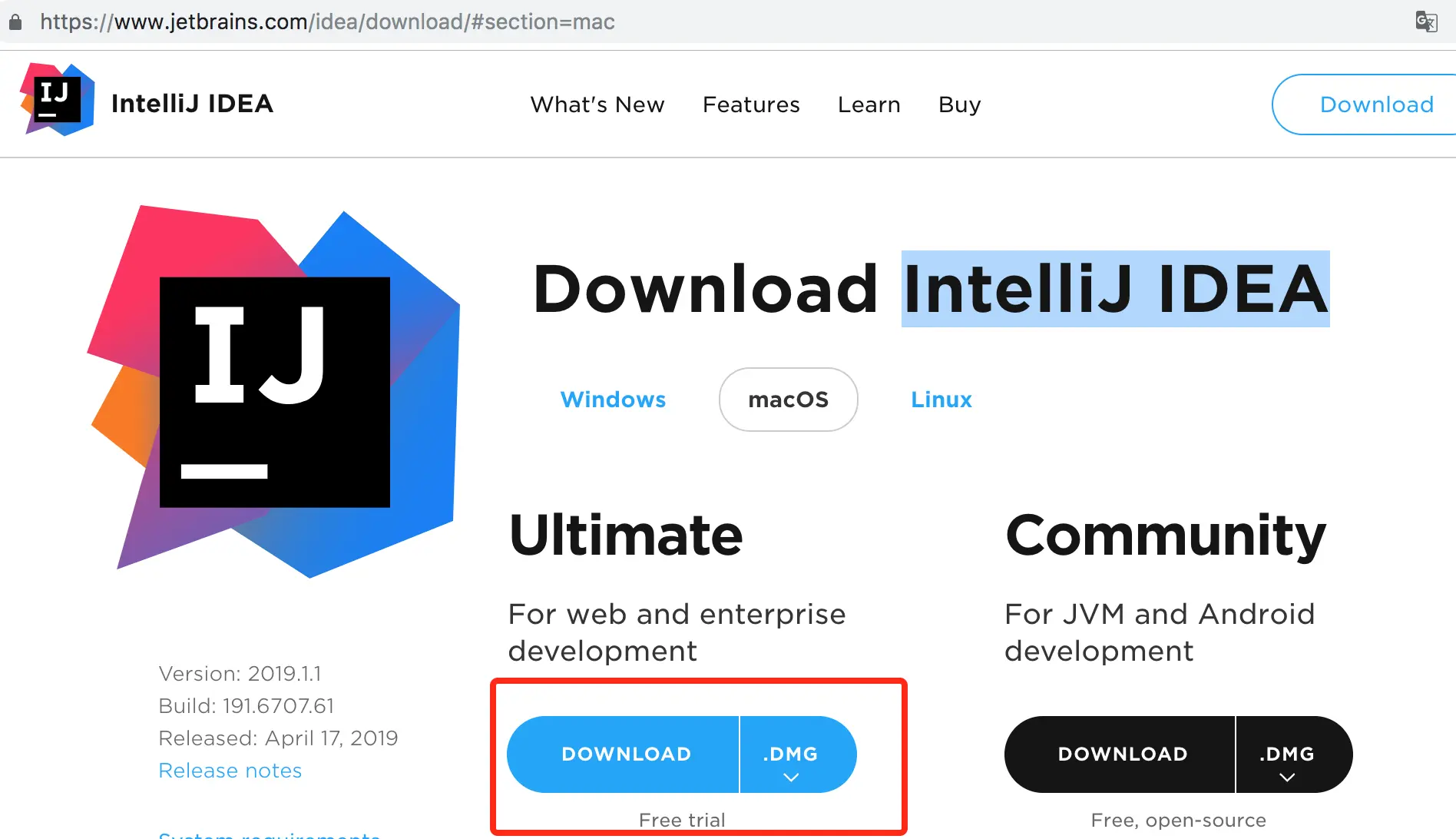Viewport: 1456px width, 839px height.
Task: Click the Google Translate icon in address bar
Action: point(1426,22)
